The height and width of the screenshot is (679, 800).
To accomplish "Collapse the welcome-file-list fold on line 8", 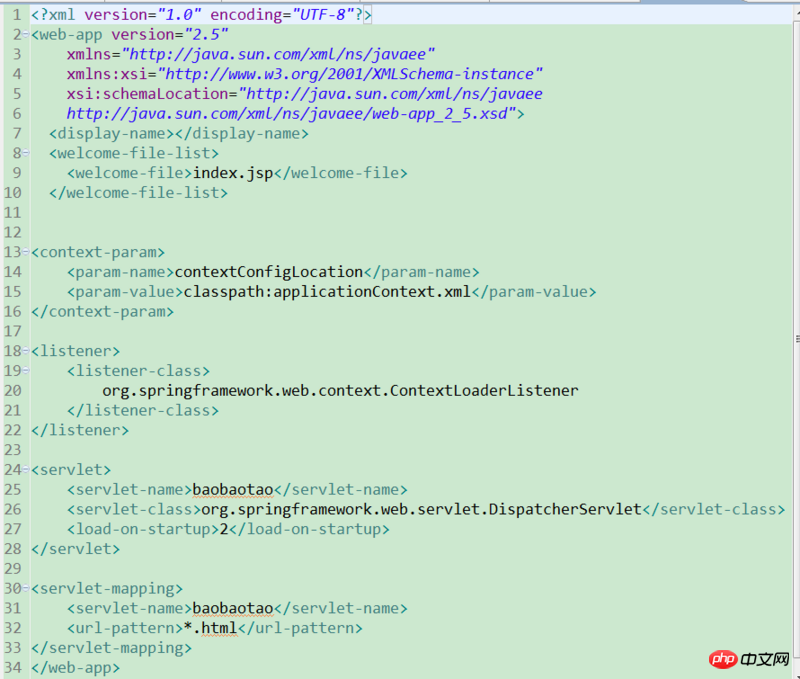I will (x=26, y=153).
